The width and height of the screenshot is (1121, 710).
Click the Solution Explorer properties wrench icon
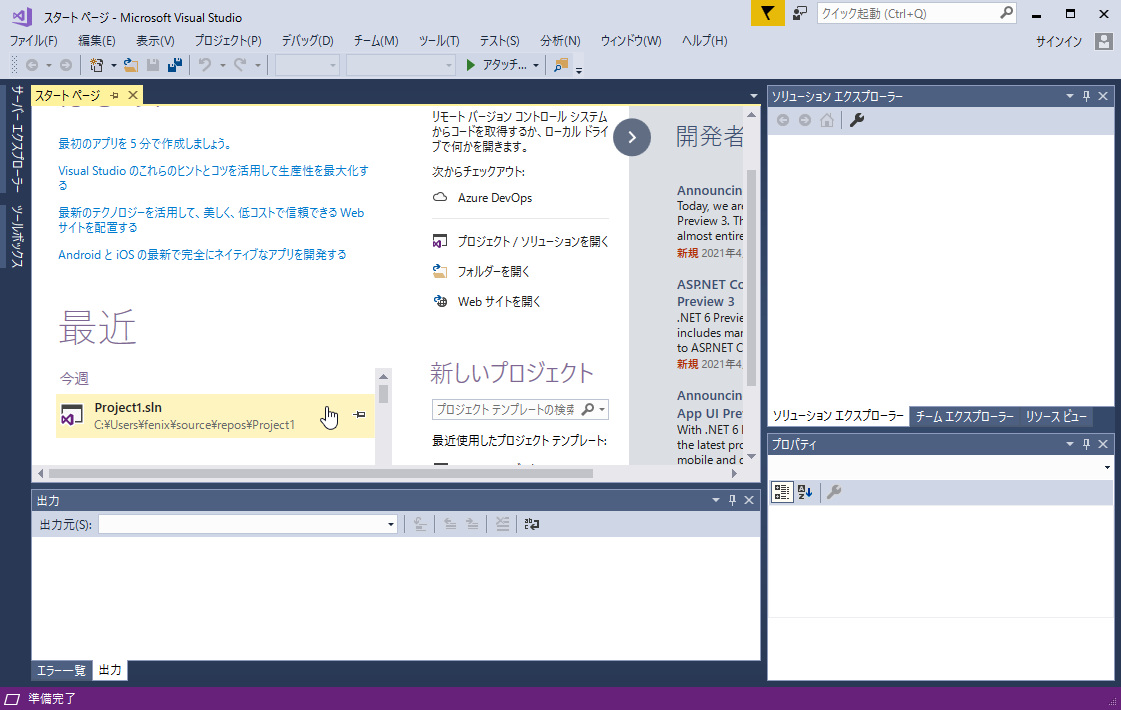point(856,120)
